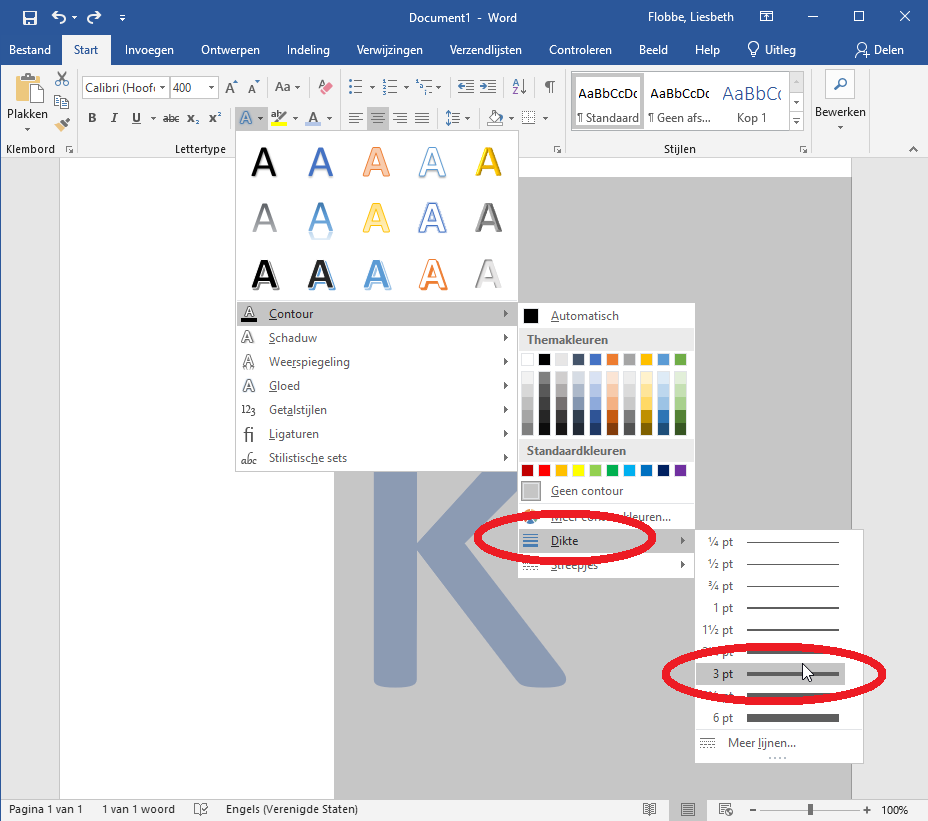Open the Schaduw submenu
The height and width of the screenshot is (821, 928).
click(376, 338)
